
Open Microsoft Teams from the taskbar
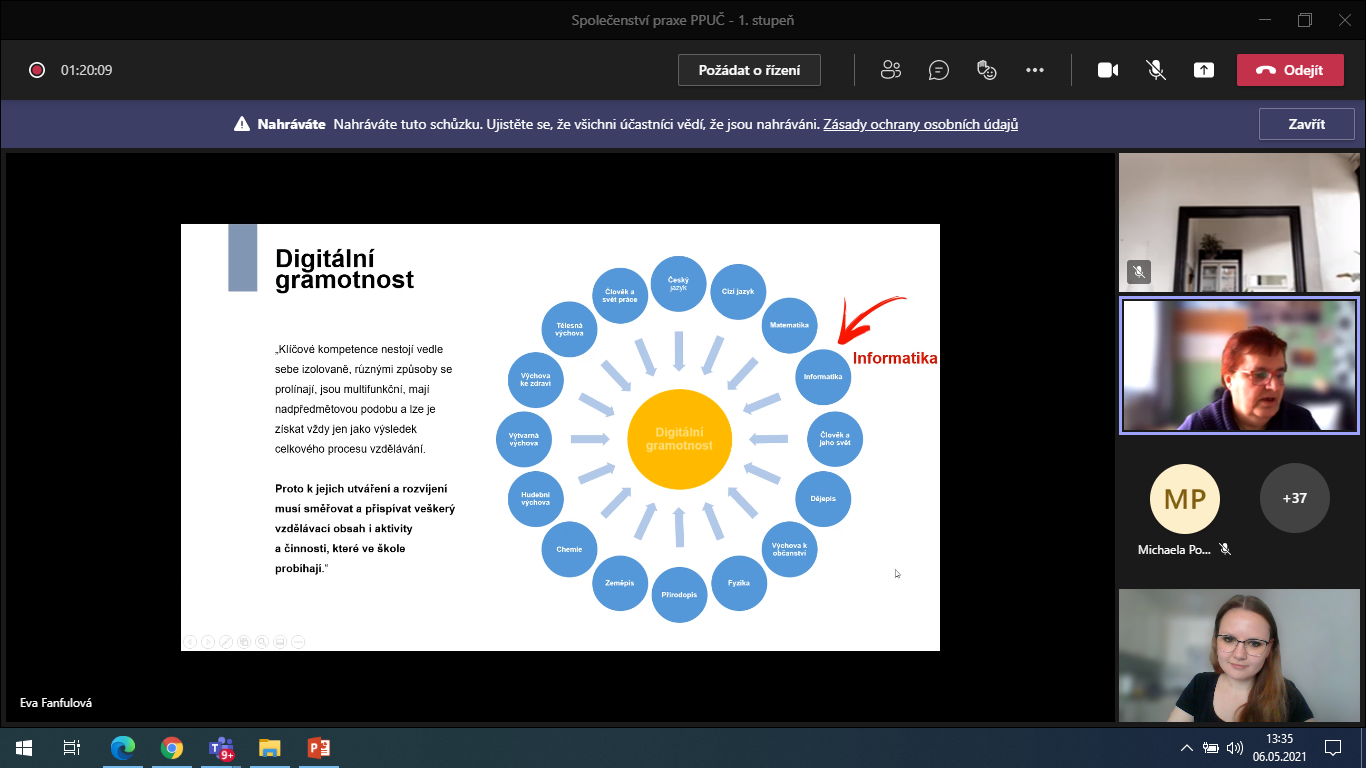point(220,748)
